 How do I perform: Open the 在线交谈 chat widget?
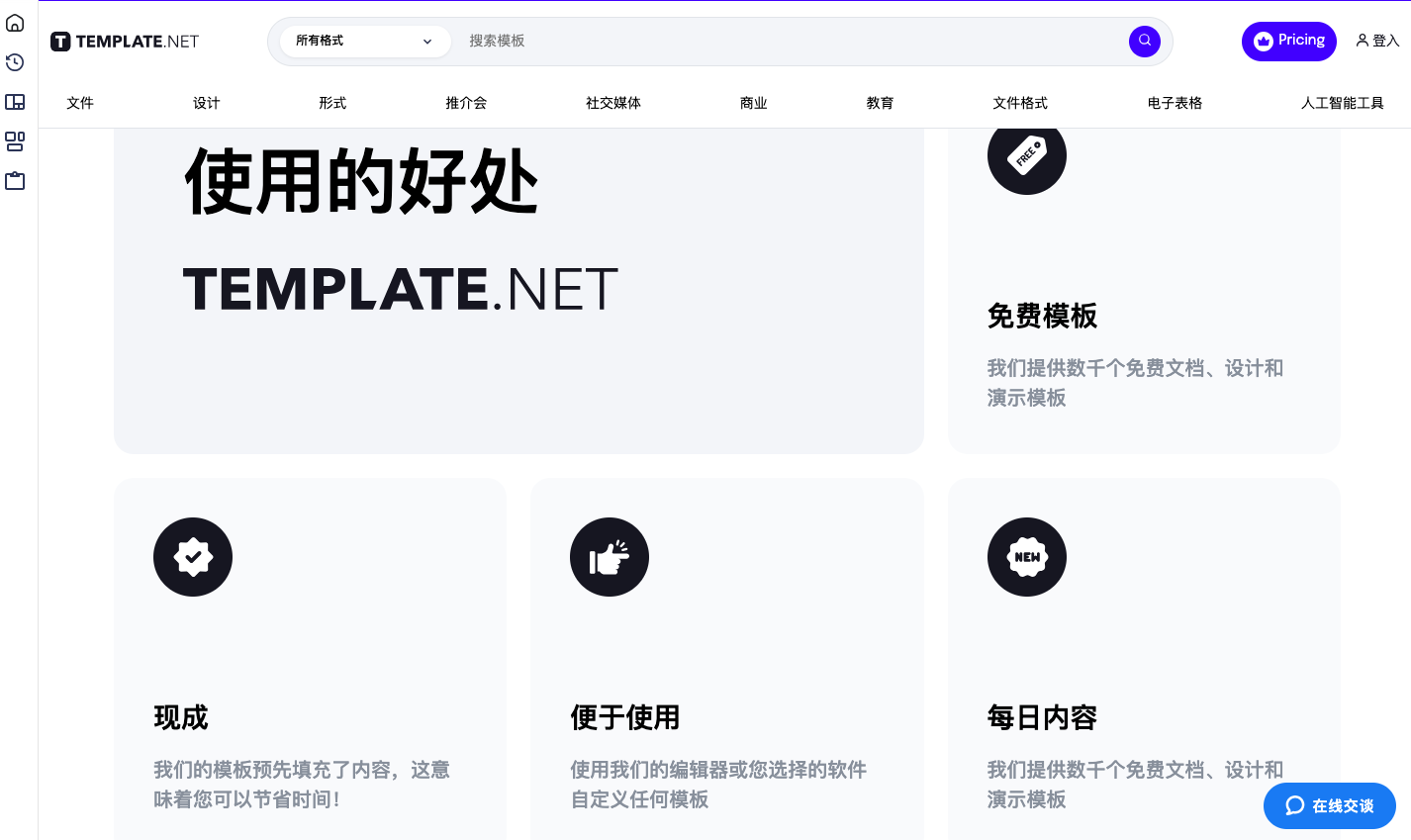[x=1329, y=805]
